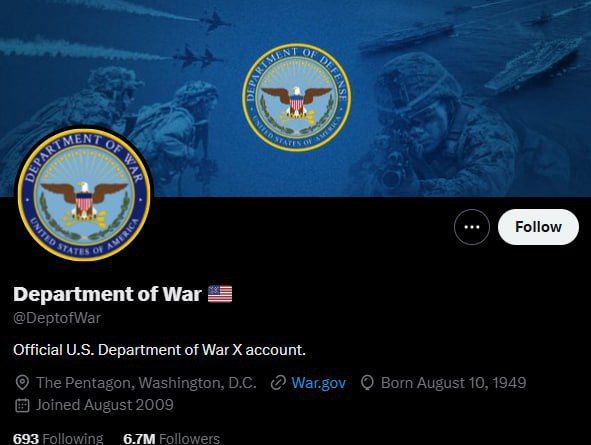Click The Pentagon, Washington, D.C. location text

[146, 383]
